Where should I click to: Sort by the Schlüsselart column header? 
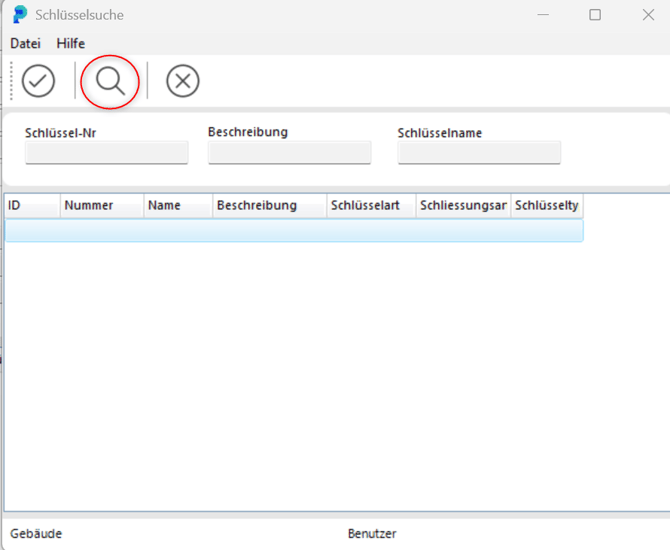click(372, 206)
